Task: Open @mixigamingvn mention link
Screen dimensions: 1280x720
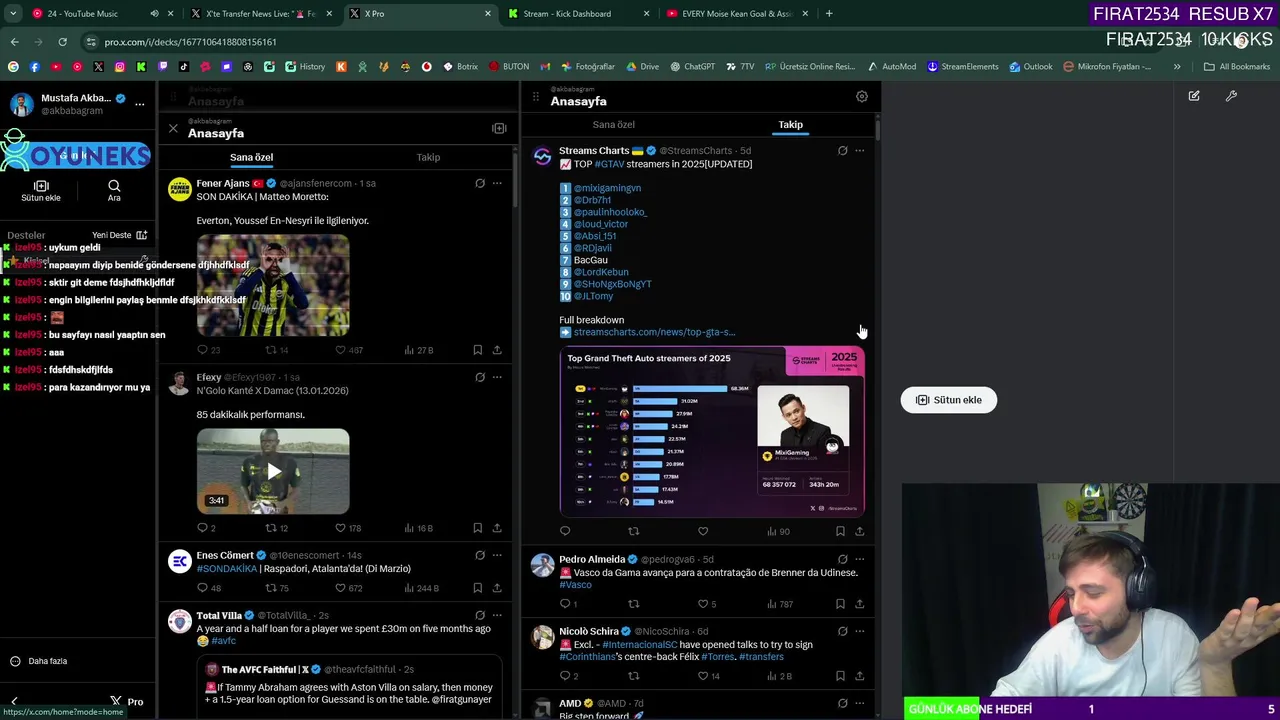Action: tap(607, 188)
